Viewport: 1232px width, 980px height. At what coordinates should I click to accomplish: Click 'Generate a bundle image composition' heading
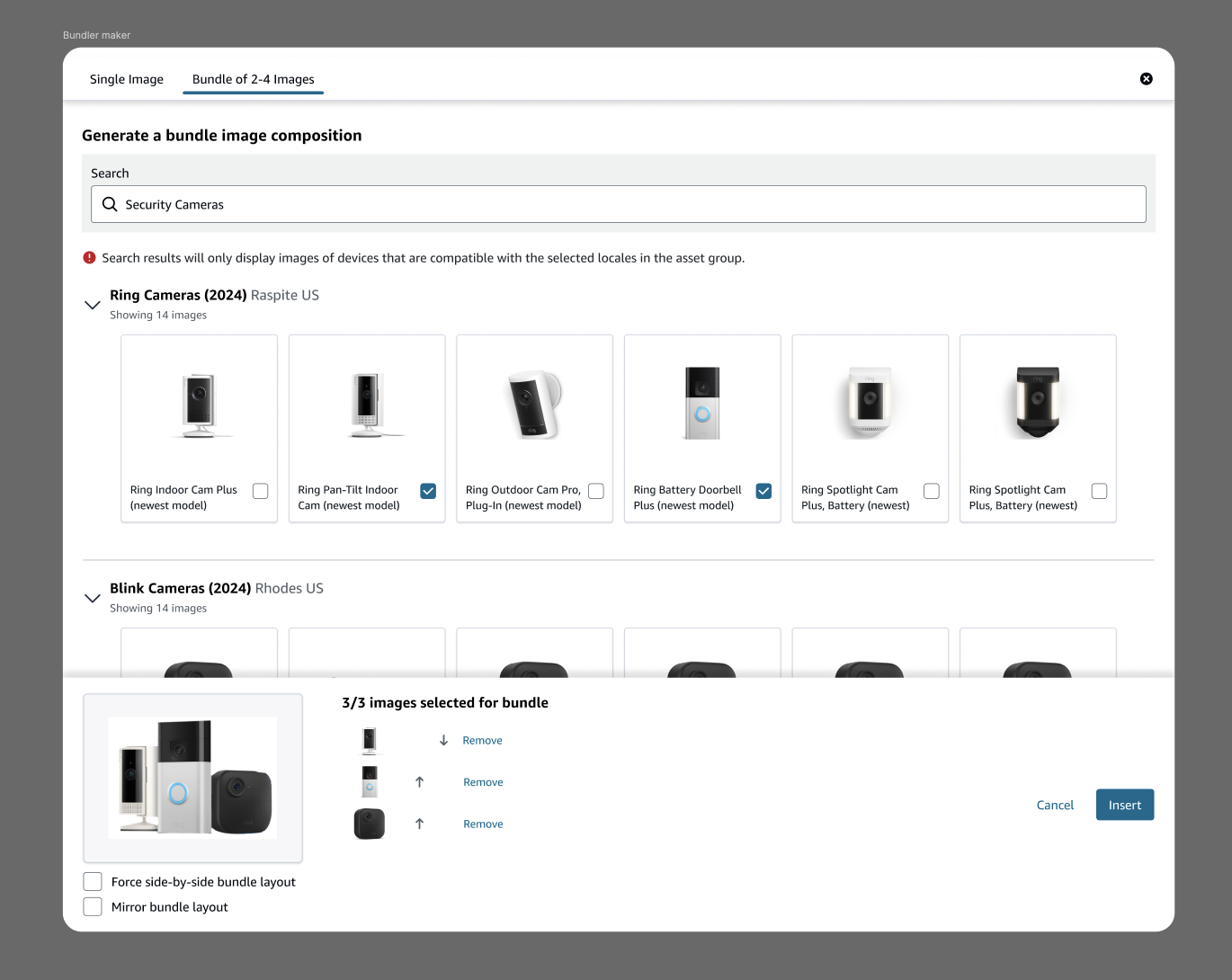[x=222, y=135]
